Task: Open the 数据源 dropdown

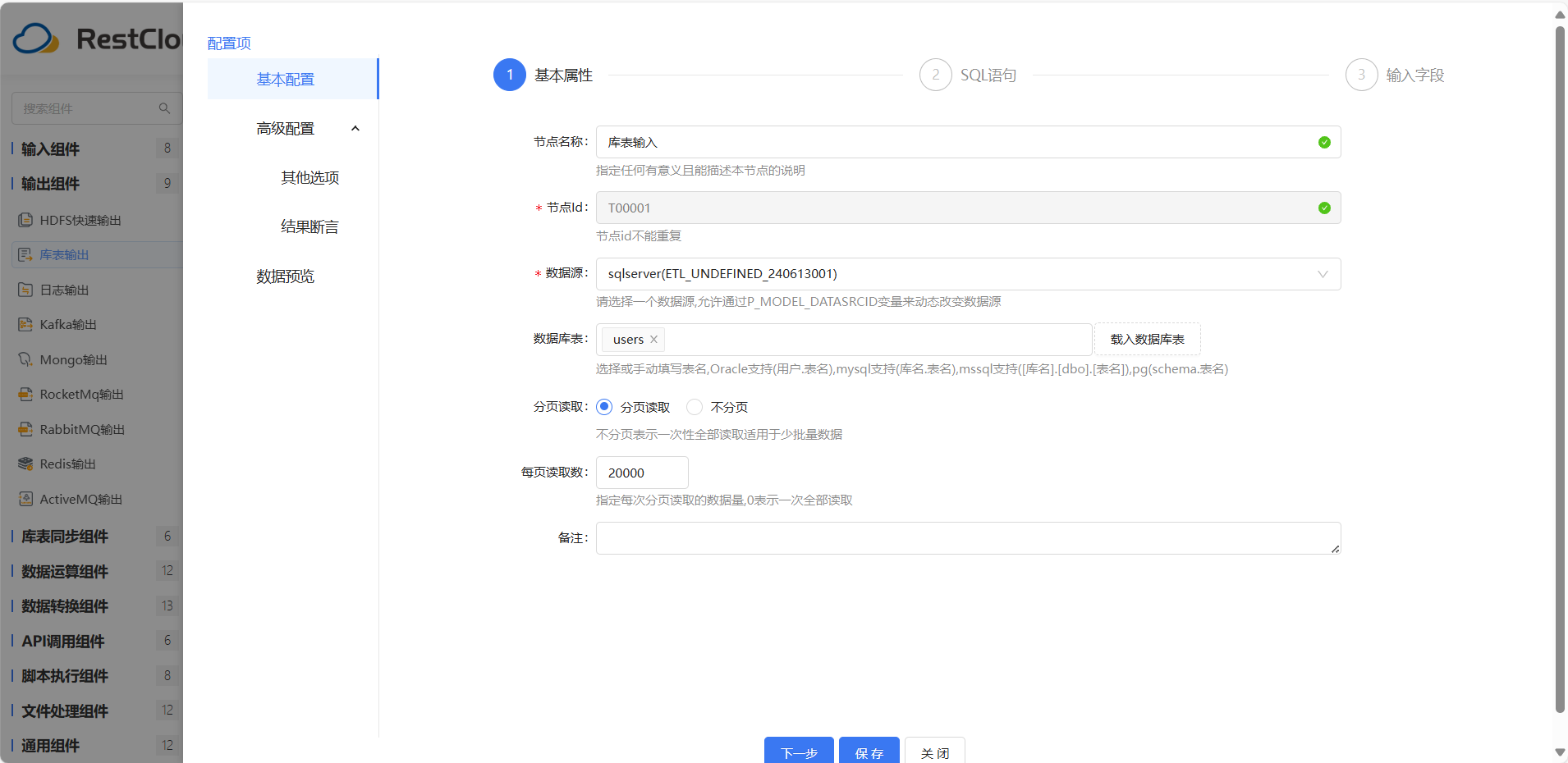Action: [x=969, y=274]
